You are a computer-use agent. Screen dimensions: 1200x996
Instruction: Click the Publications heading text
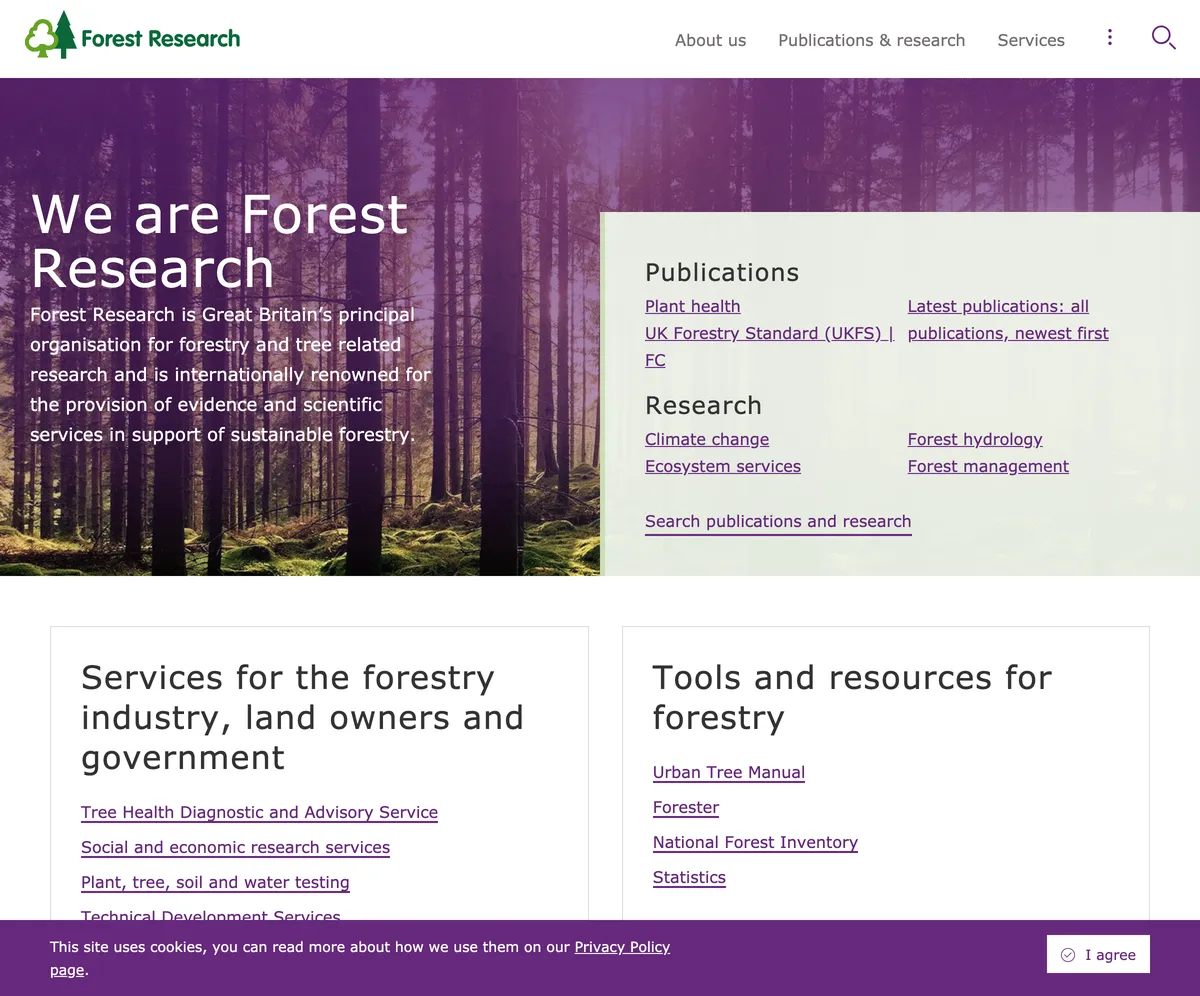(x=722, y=272)
